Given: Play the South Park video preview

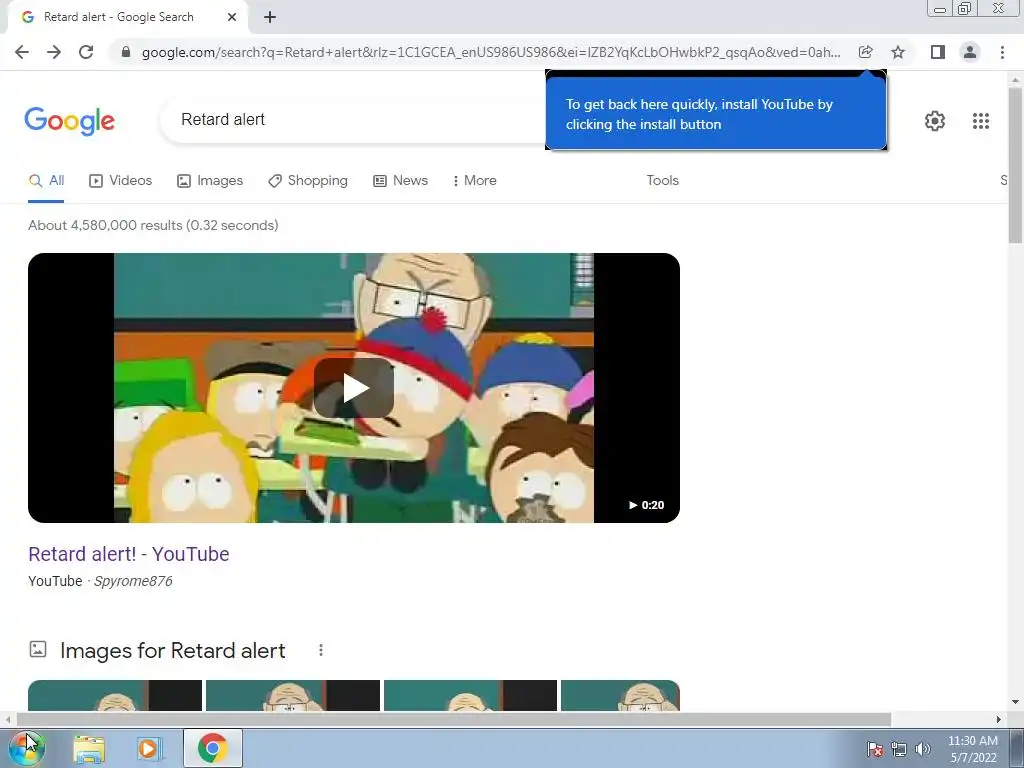Looking at the screenshot, I should (354, 388).
